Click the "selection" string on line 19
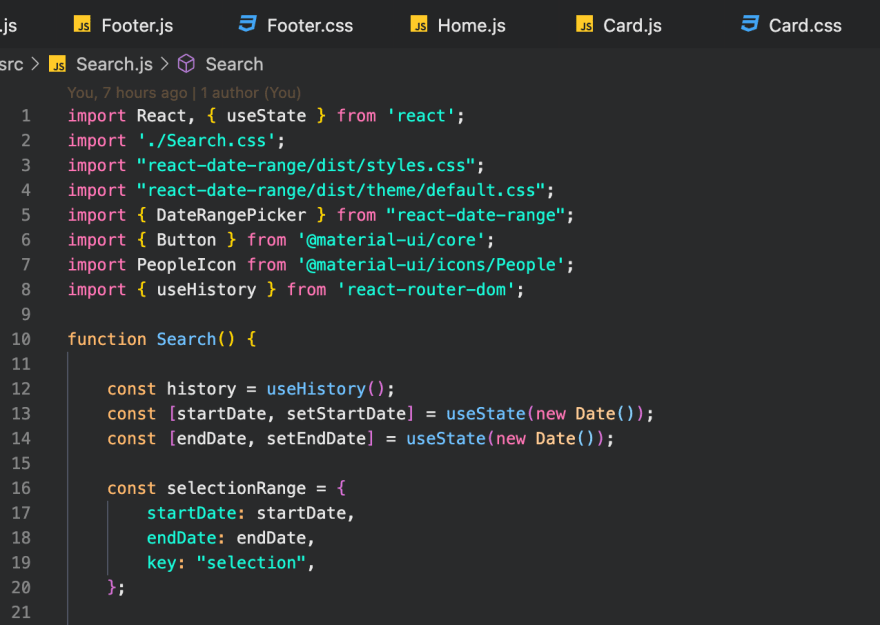880x625 pixels. pos(251,562)
